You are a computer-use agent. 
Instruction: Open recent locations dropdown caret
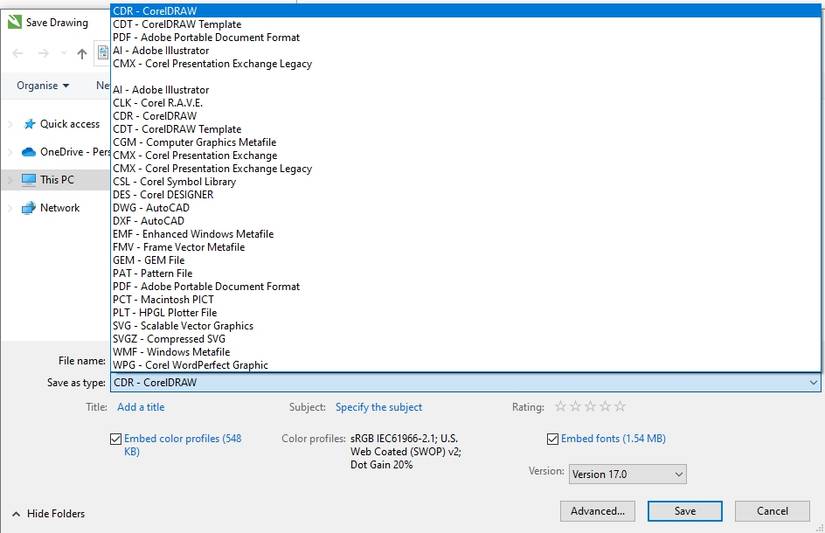click(64, 53)
